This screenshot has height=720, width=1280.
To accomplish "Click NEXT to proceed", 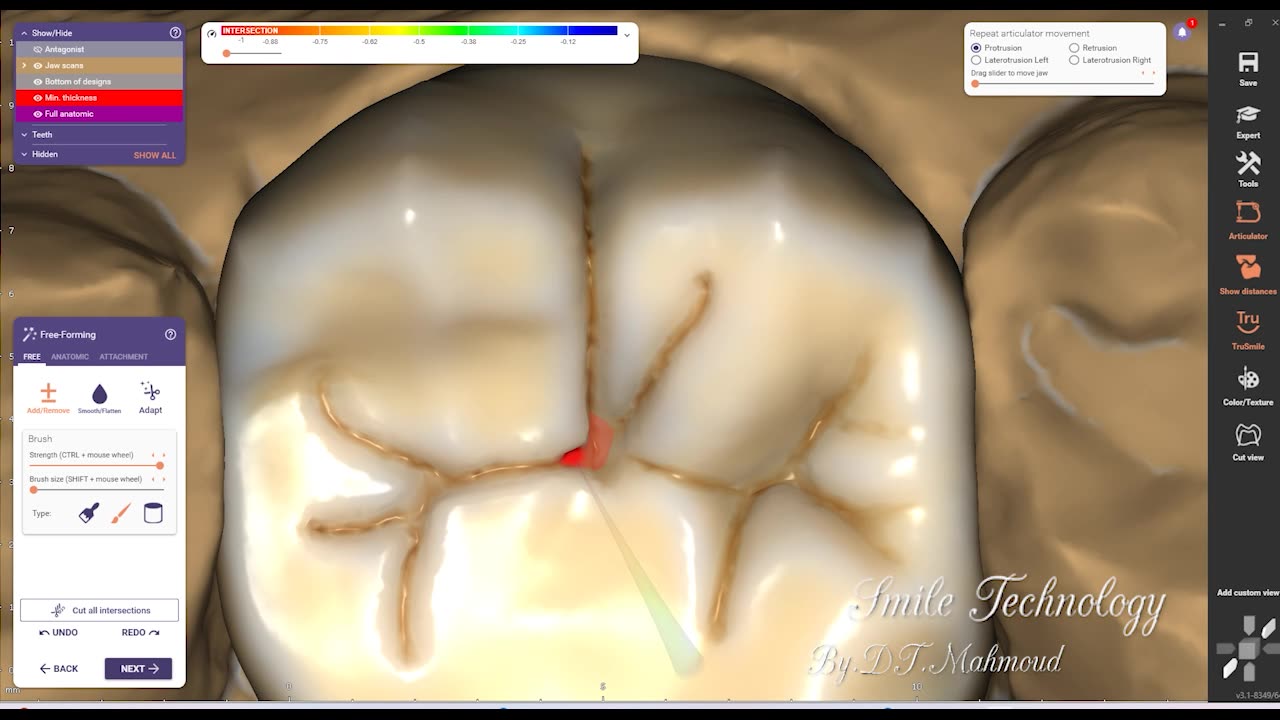I will pos(138,668).
